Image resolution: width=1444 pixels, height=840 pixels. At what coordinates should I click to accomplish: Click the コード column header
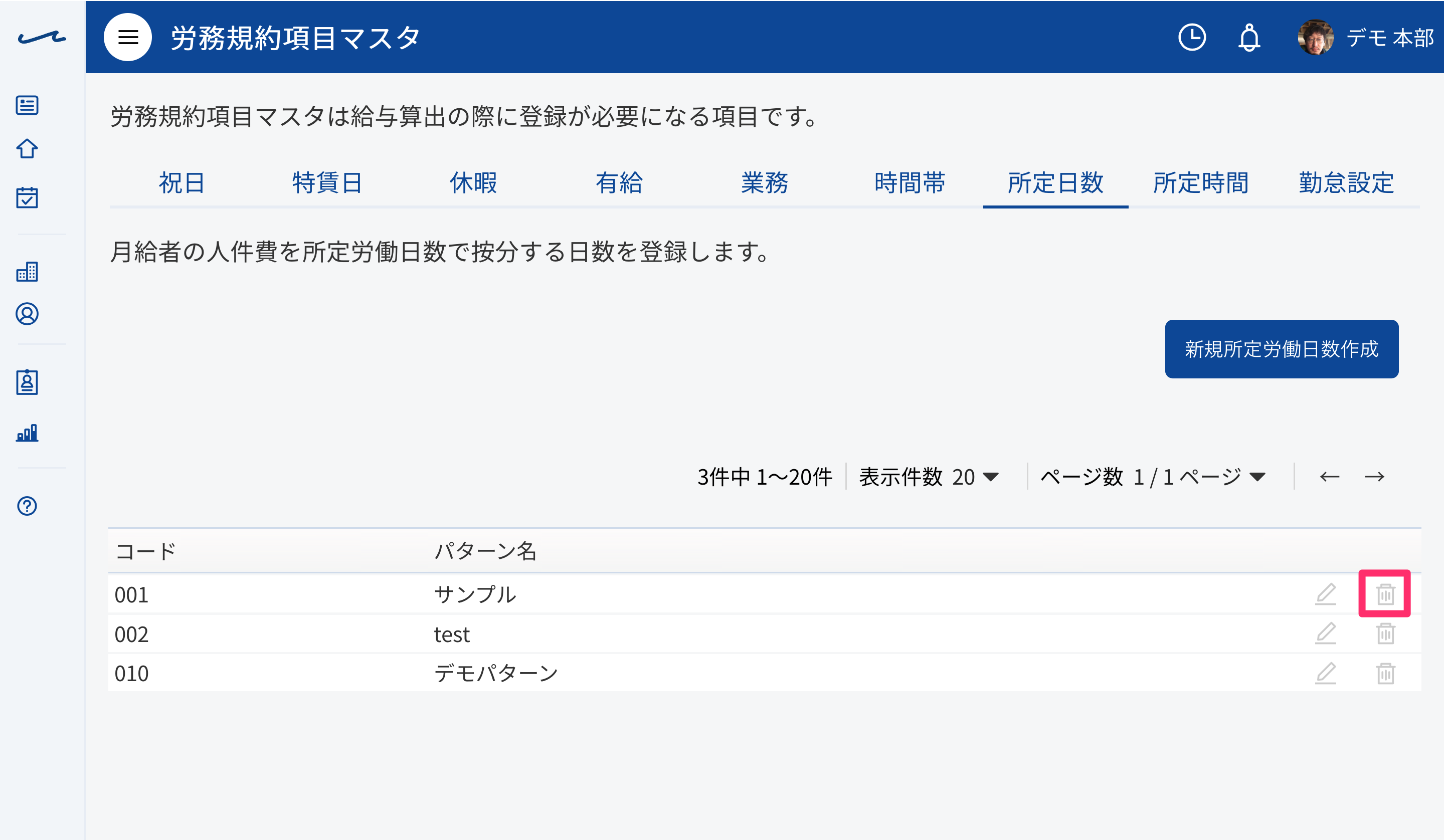click(145, 551)
